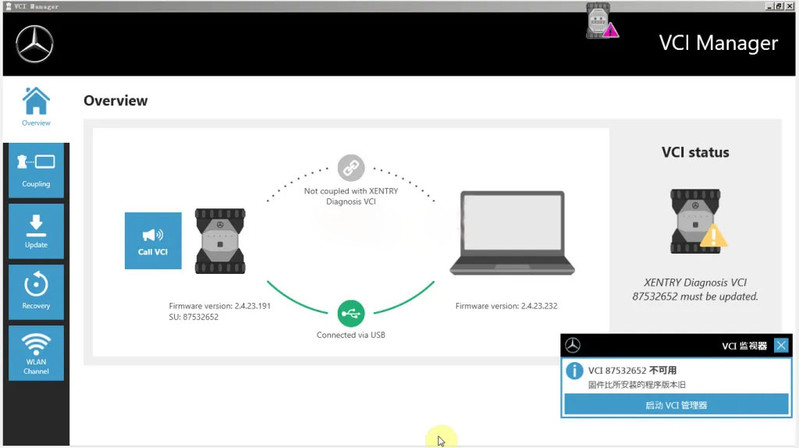Click the 'VCI status' heading
Screen dimensions: 799x448
click(695, 152)
